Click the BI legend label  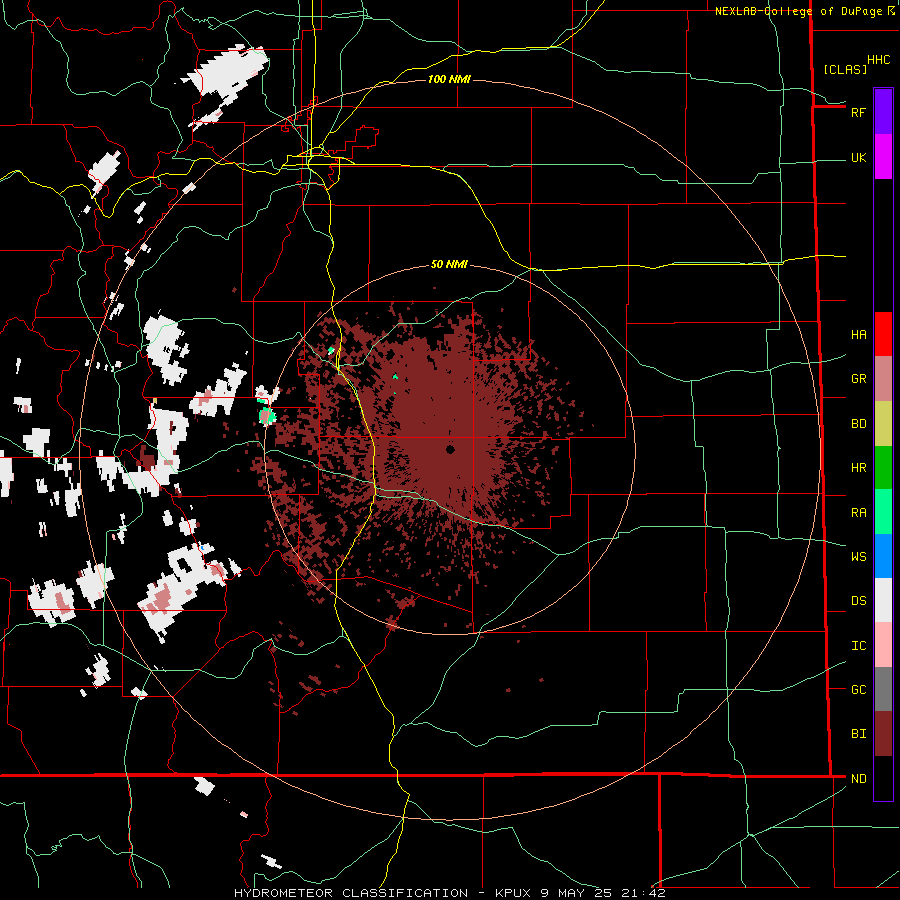[858, 734]
